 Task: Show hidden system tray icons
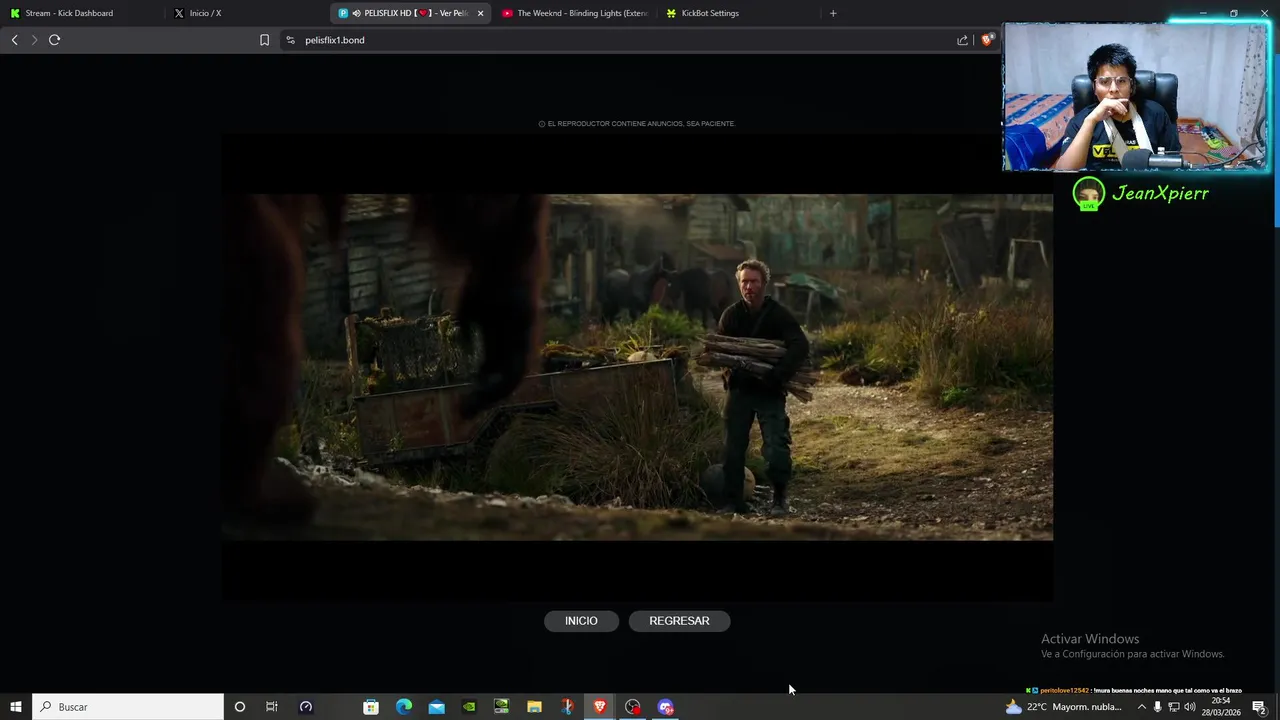[1142, 707]
